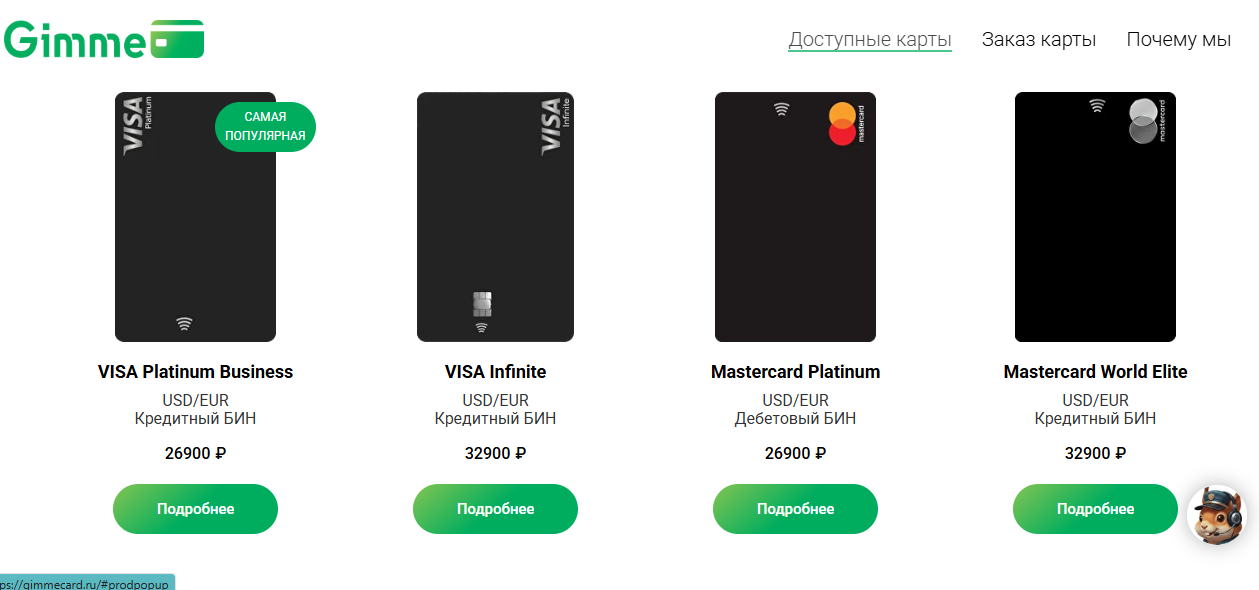The height and width of the screenshot is (590, 1259).
Task: Click the Mastercard logo on Platinum card
Action: [843, 122]
